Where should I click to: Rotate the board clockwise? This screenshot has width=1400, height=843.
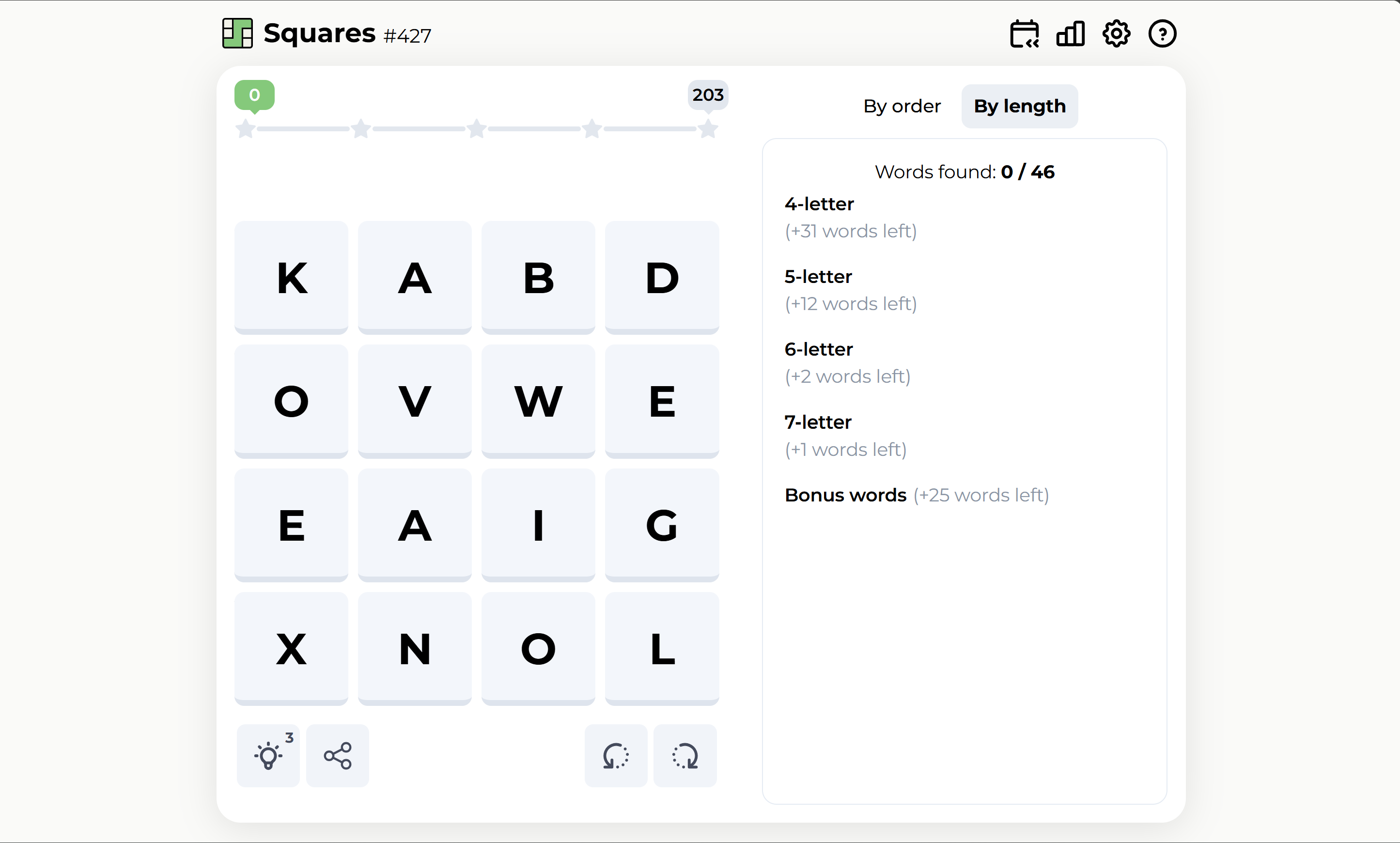pos(685,755)
